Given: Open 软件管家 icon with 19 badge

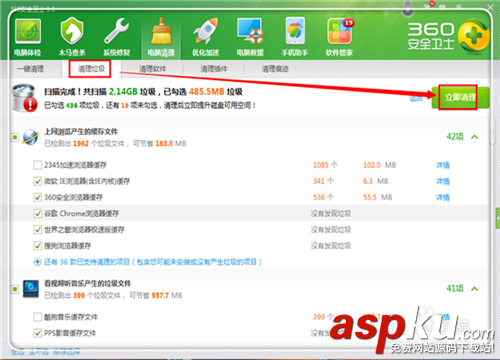Looking at the screenshot, I should click(x=340, y=32).
